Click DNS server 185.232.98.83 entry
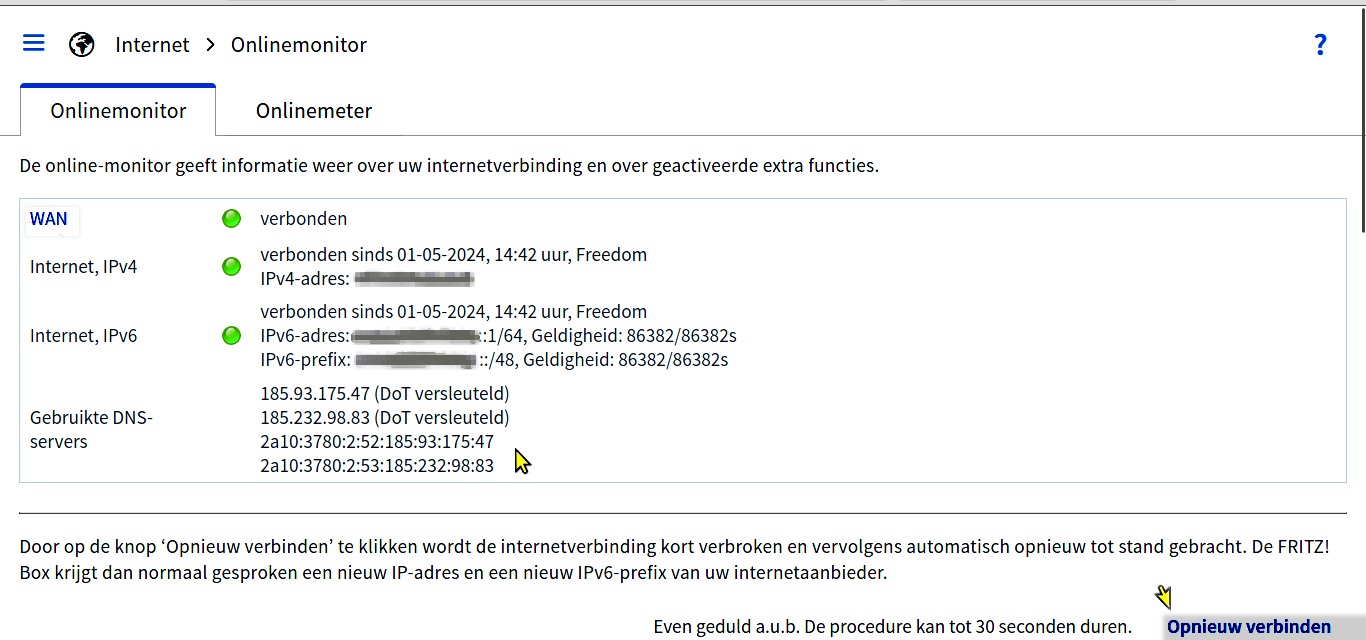Image resolution: width=1366 pixels, height=640 pixels. 385,417
